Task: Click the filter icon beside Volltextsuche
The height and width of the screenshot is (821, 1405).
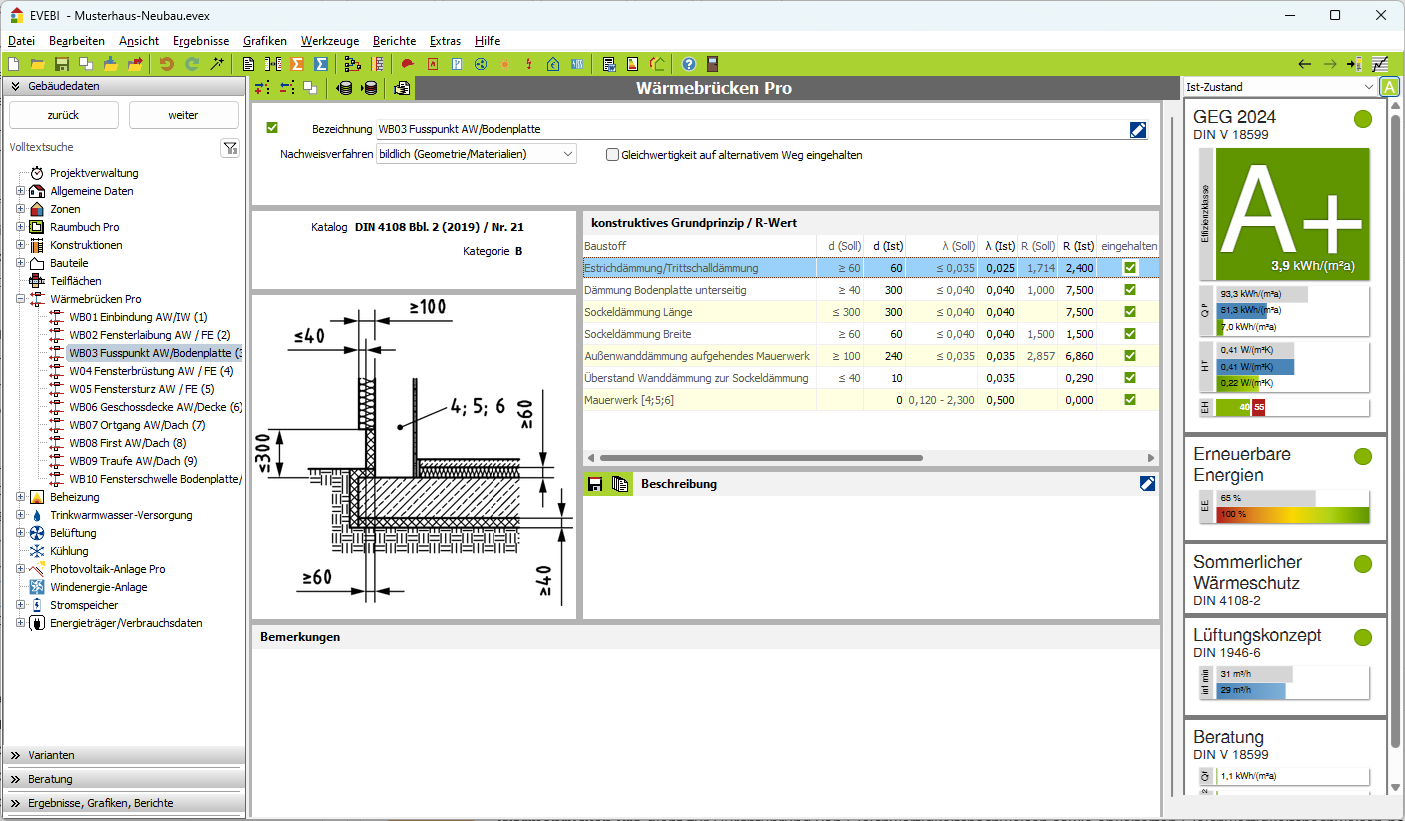Action: coord(230,148)
